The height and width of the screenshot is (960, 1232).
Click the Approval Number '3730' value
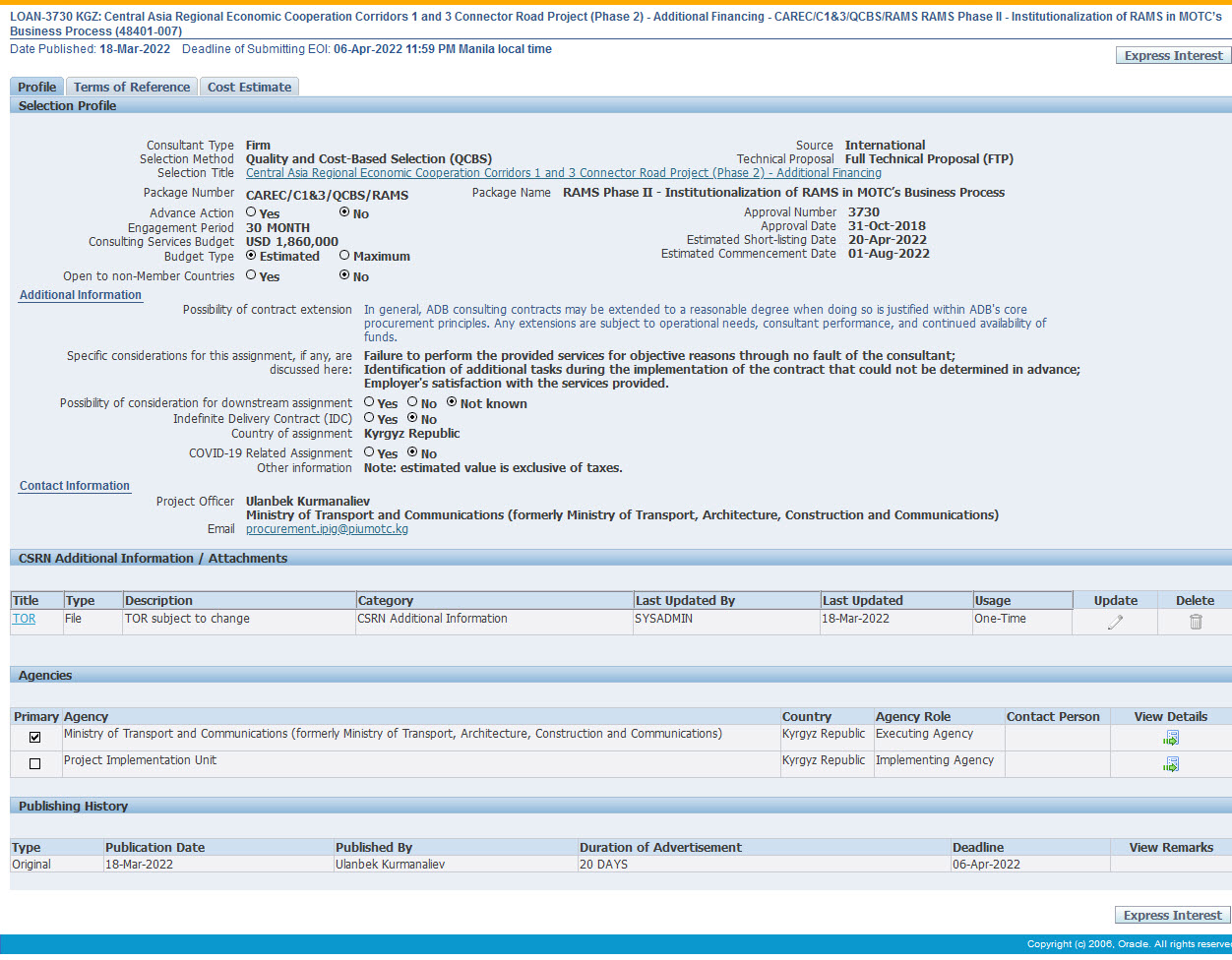(864, 212)
